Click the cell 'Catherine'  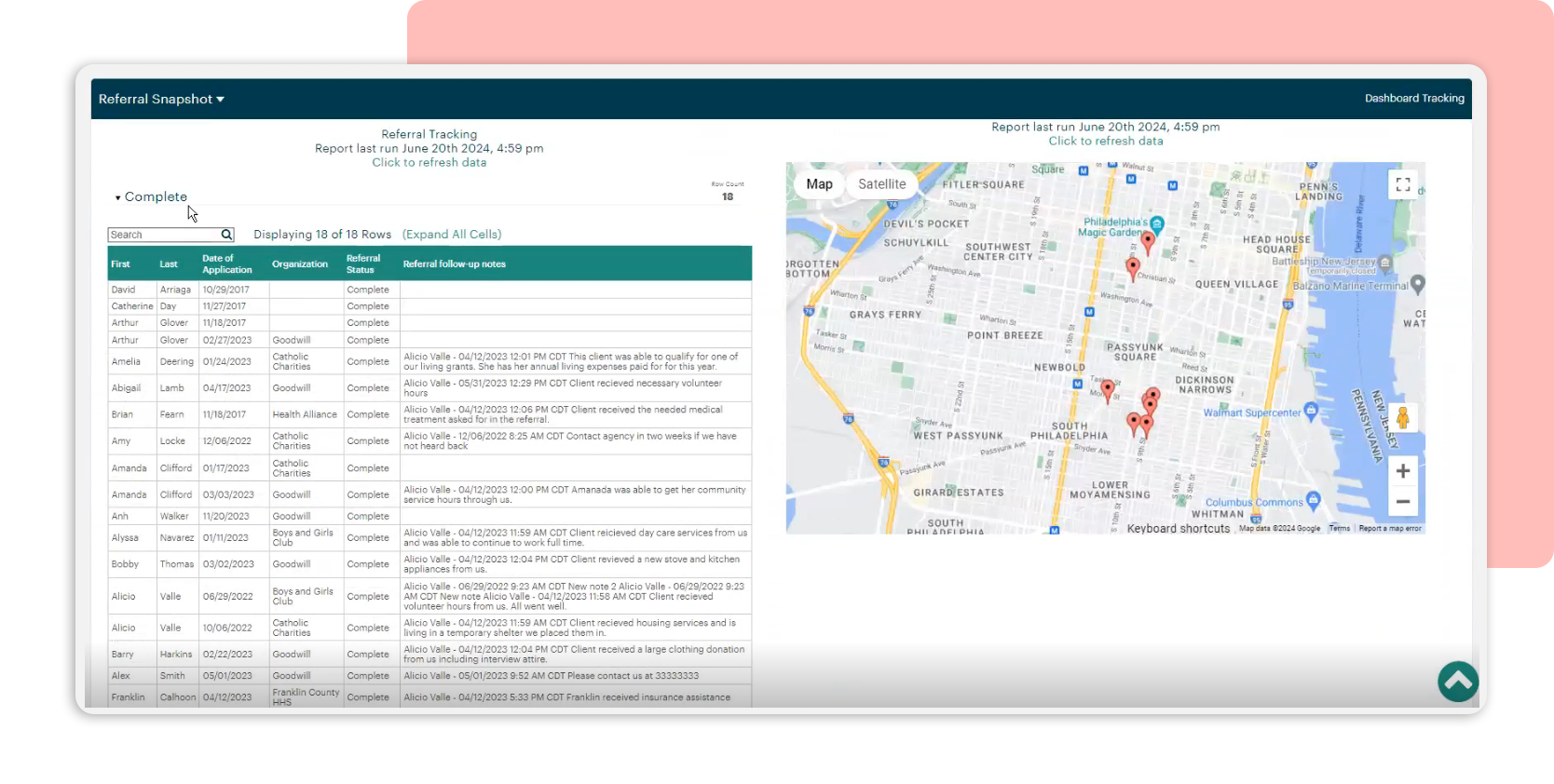click(x=132, y=306)
